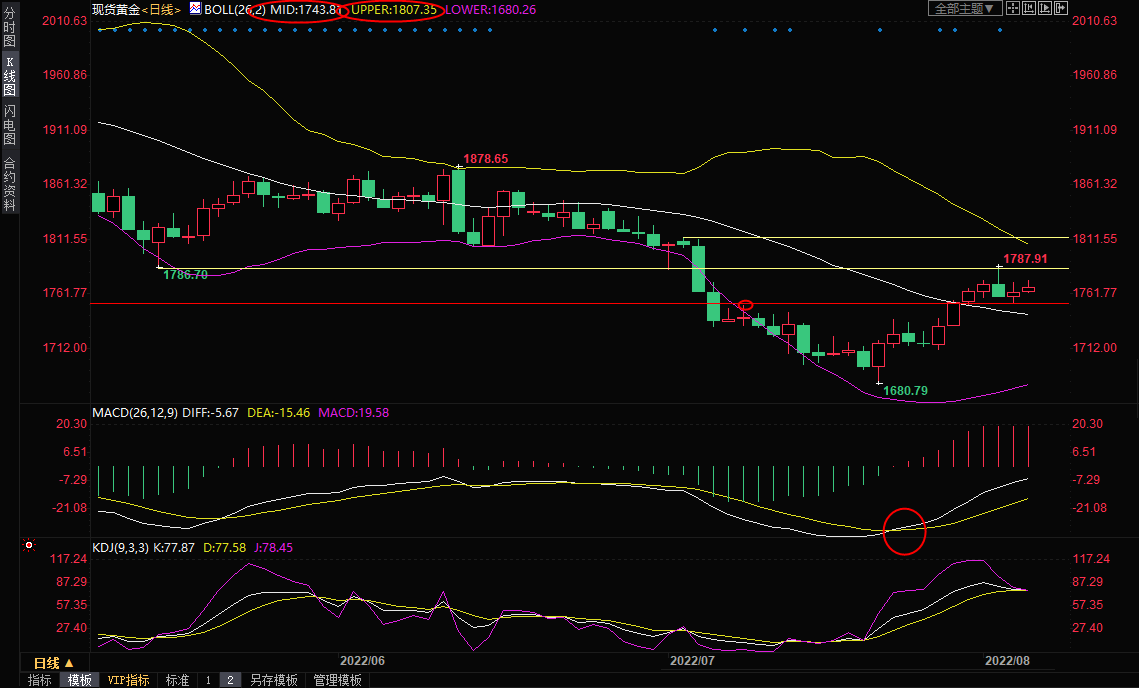
Task: Select the VIP指标 tab
Action: [x=129, y=680]
